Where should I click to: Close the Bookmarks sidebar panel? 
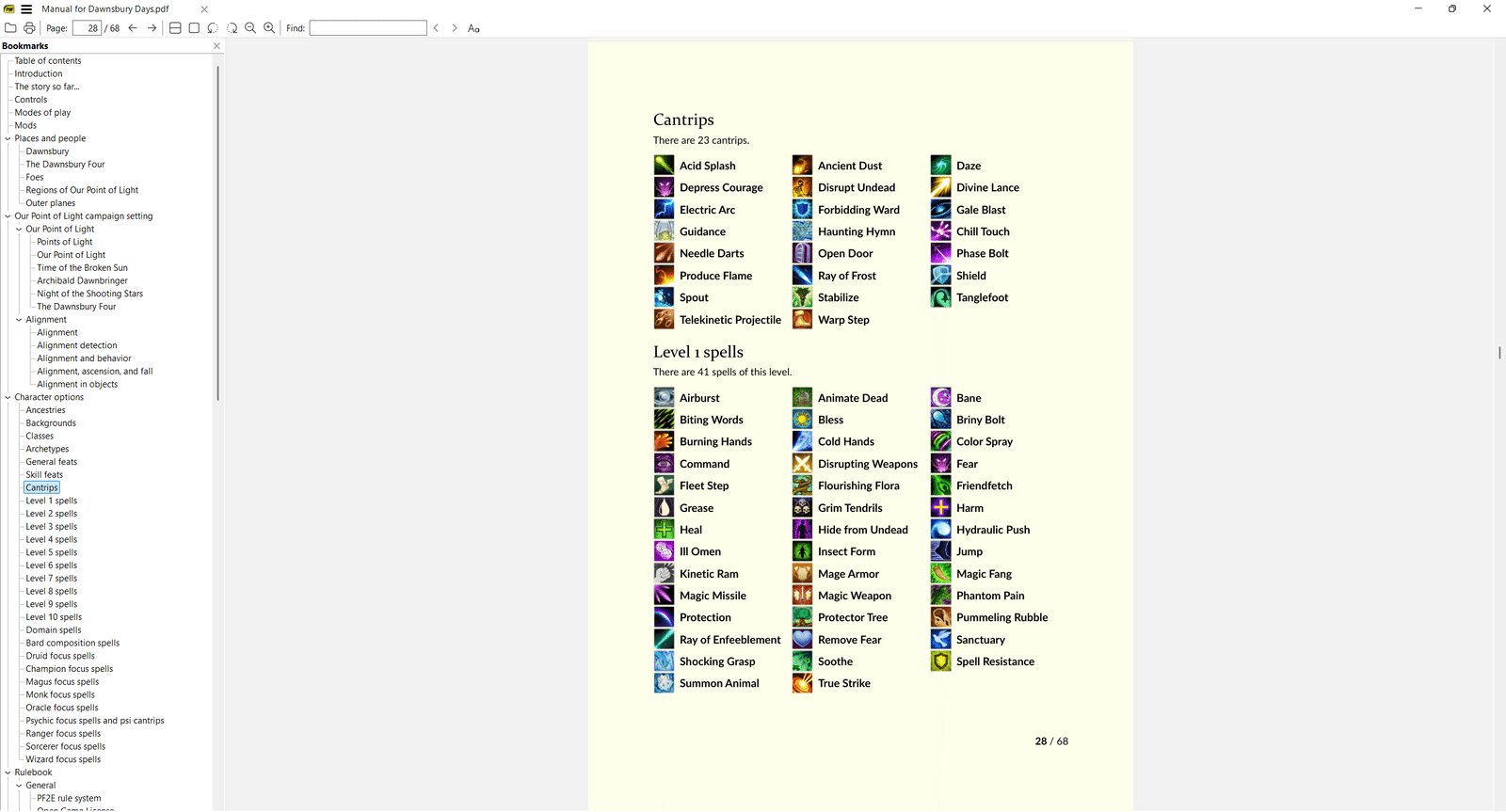[216, 46]
